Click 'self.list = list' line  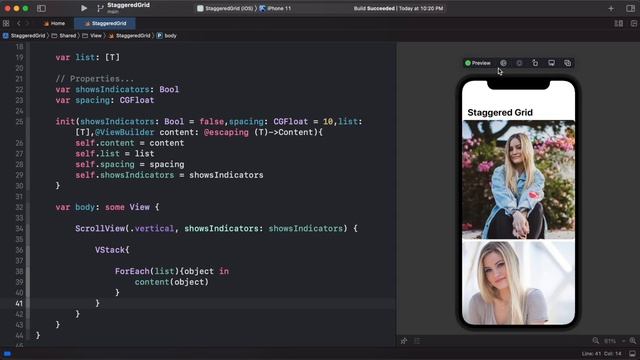click(115, 153)
